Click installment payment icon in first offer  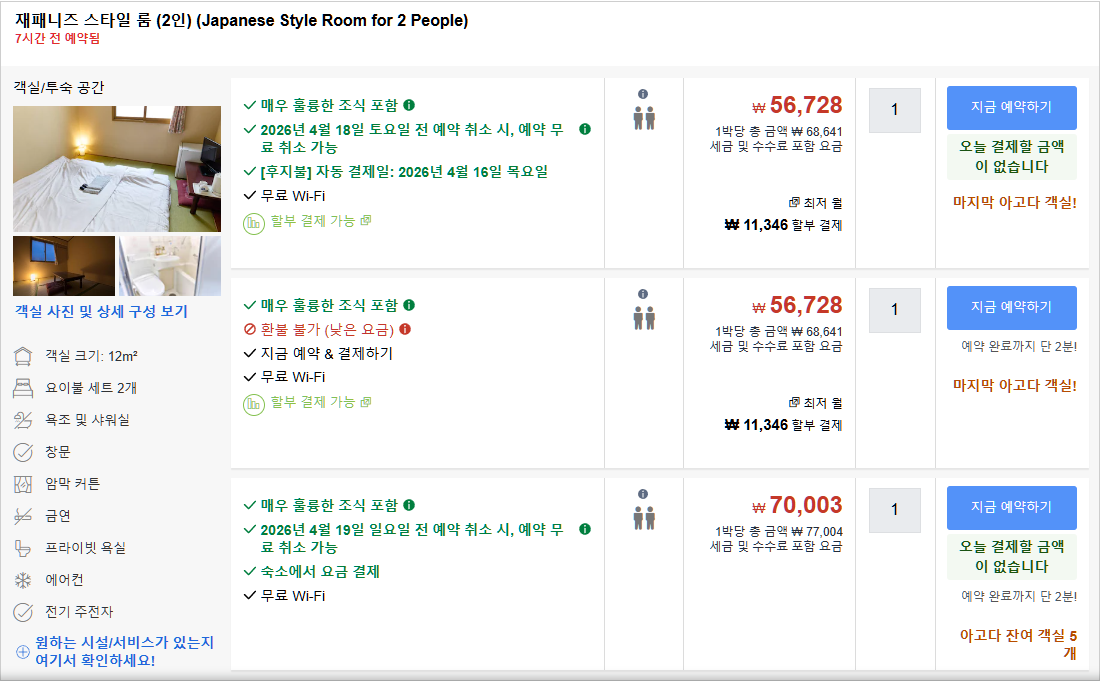coord(254,221)
